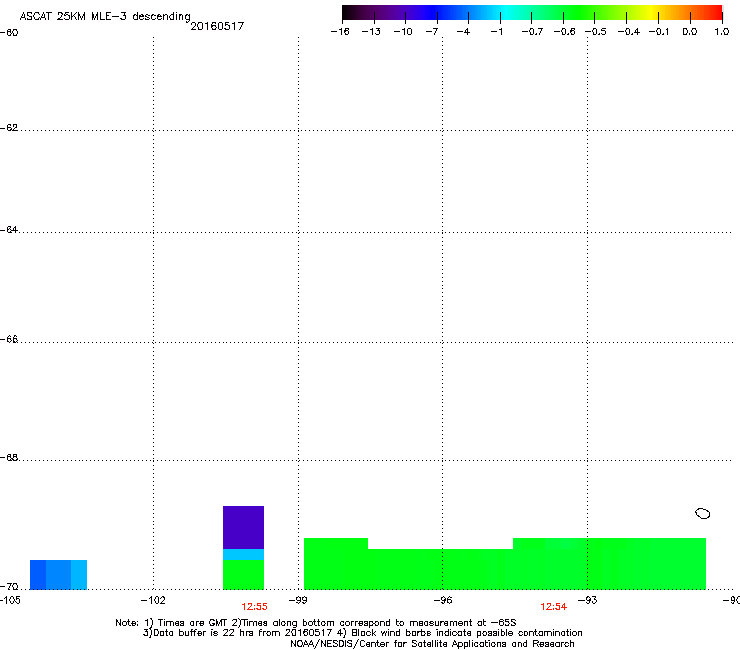Click the 0.0 color bar label
Screen dimensions: 740x650
[x=690, y=32]
